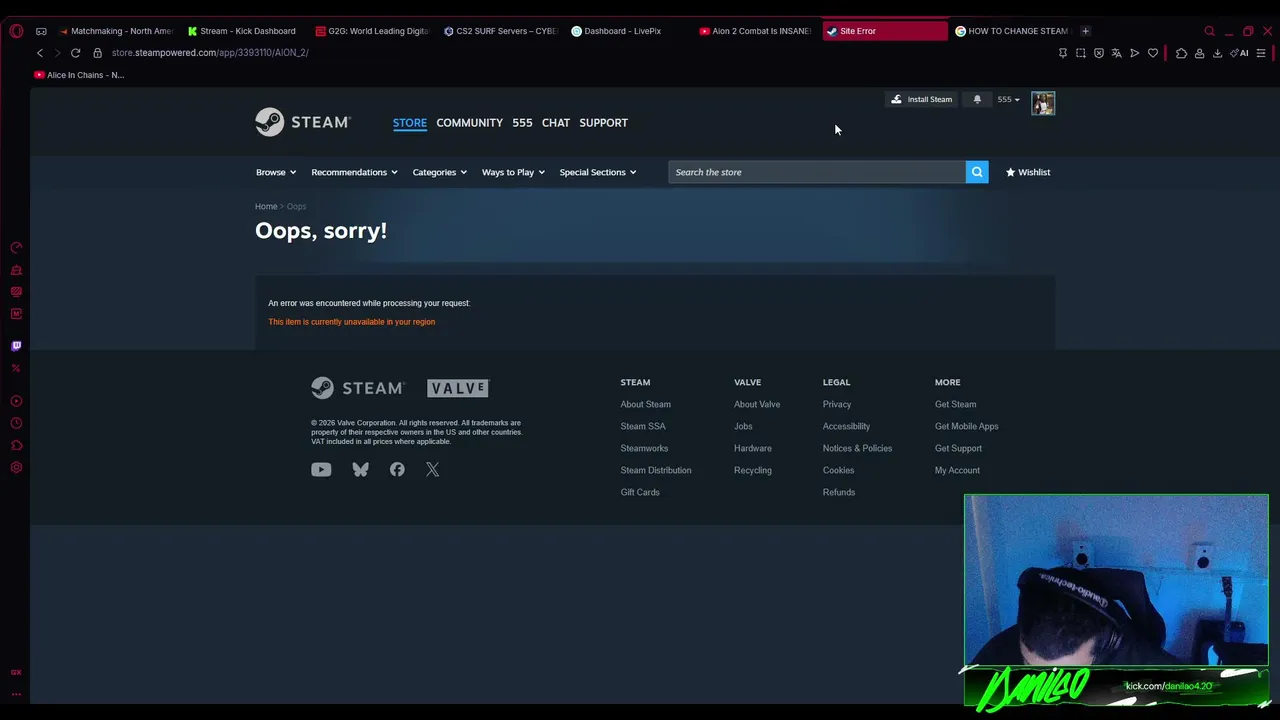This screenshot has width=1280, height=720.
Task: Open Steam's Facebook social icon
Action: coord(397,469)
